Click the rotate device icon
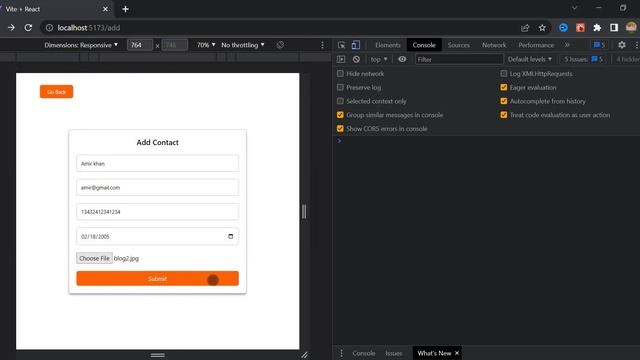This screenshot has height=360, width=640. pyautogui.click(x=280, y=45)
